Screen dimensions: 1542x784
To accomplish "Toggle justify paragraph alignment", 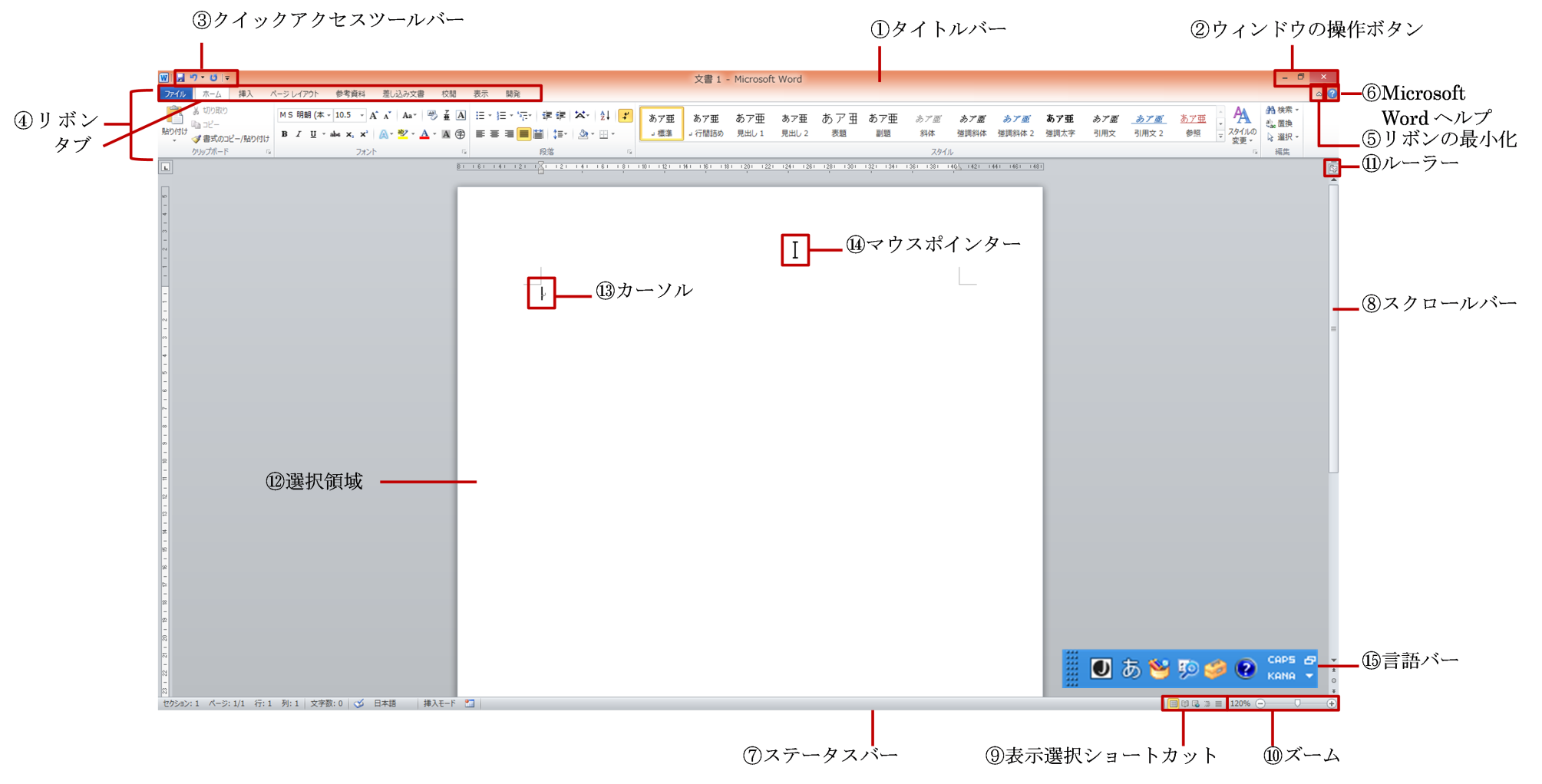I will click(x=523, y=134).
